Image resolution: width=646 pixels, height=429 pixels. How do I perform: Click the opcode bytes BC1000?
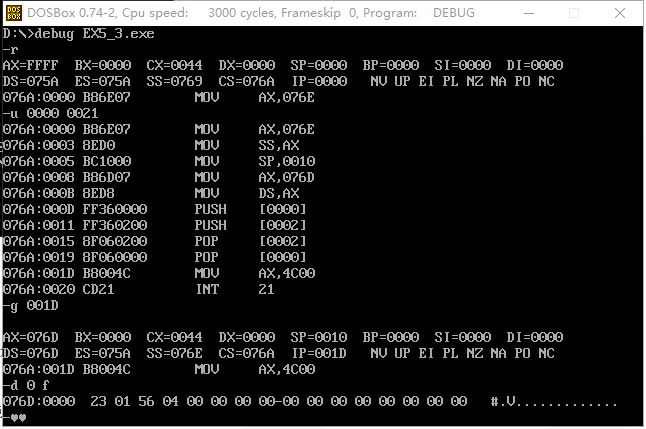click(x=107, y=161)
